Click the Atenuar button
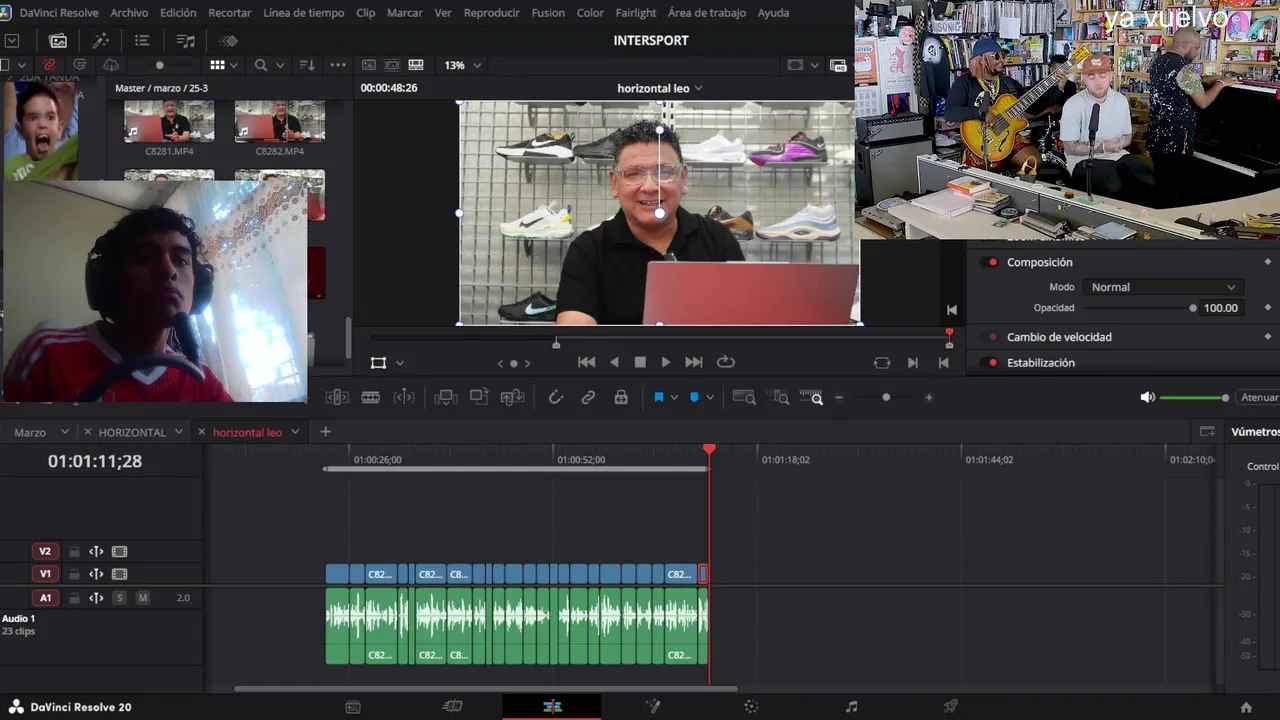Image resolution: width=1280 pixels, height=720 pixels. pos(1260,397)
